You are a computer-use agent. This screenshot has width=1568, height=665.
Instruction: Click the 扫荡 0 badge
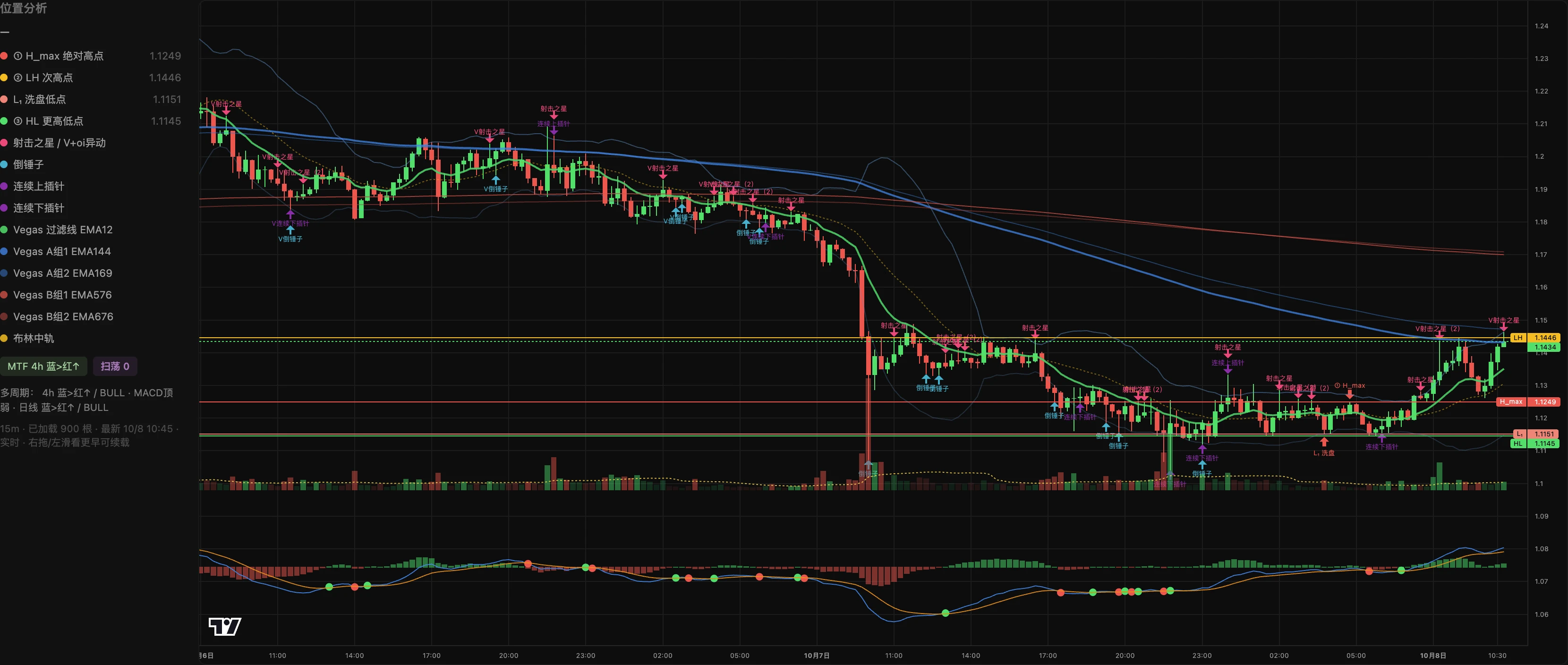tap(114, 366)
